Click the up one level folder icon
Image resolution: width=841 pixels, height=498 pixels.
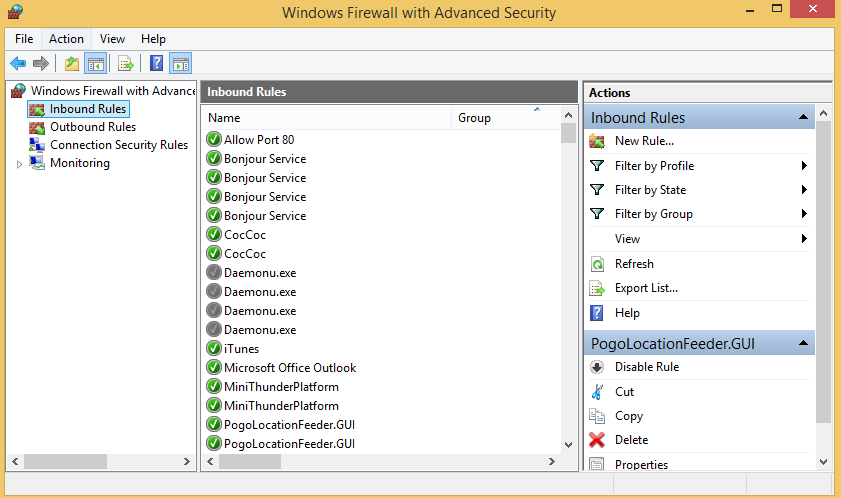pos(72,64)
